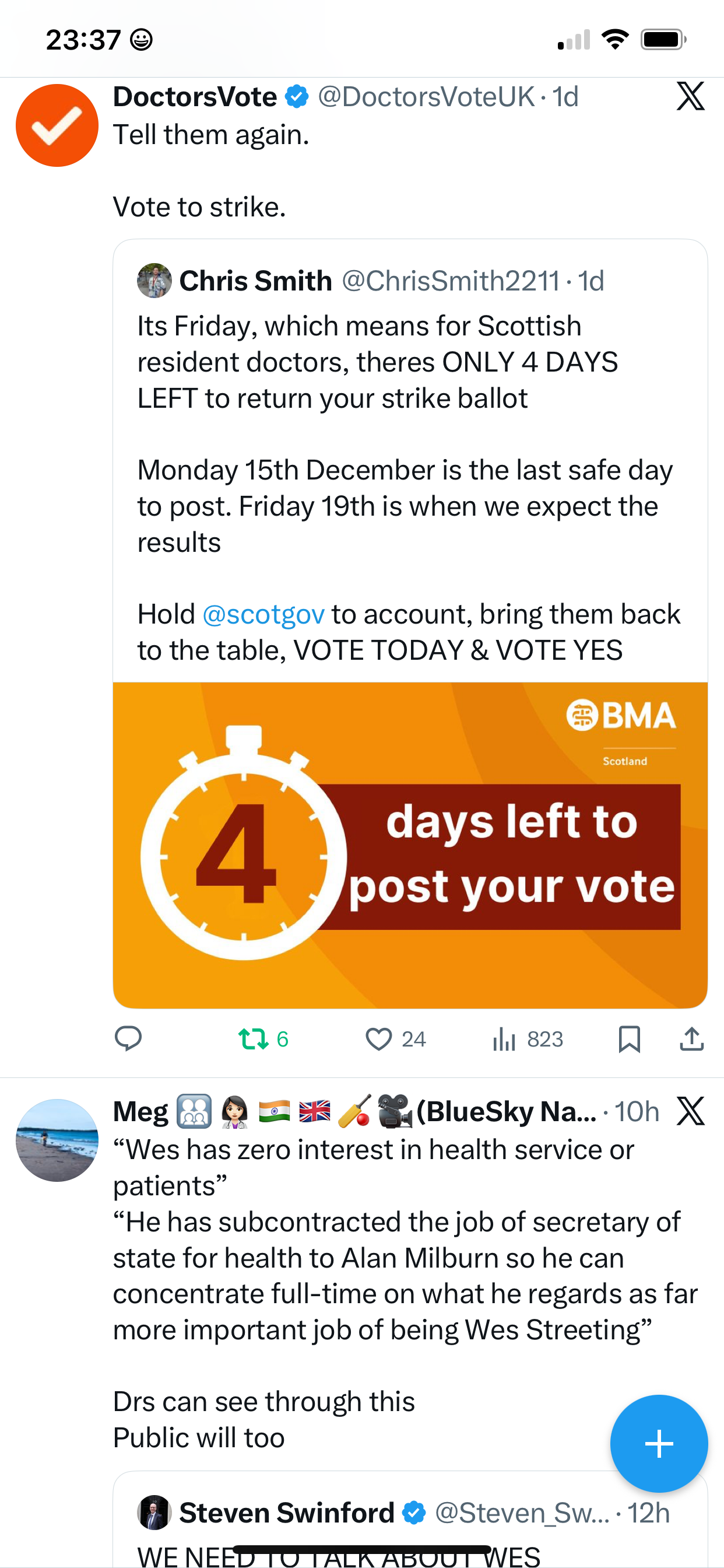
Task: Tap the share icon on DoctorsVote tweet
Action: [x=692, y=1038]
